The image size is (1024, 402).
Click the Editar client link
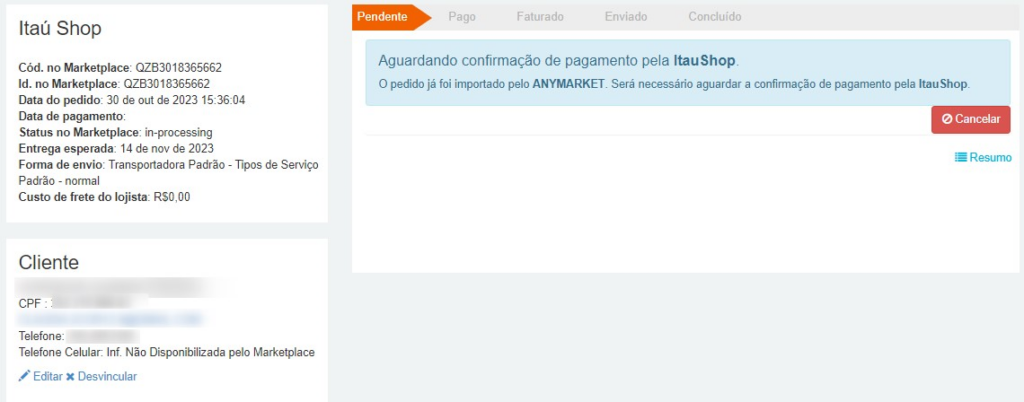[48, 377]
